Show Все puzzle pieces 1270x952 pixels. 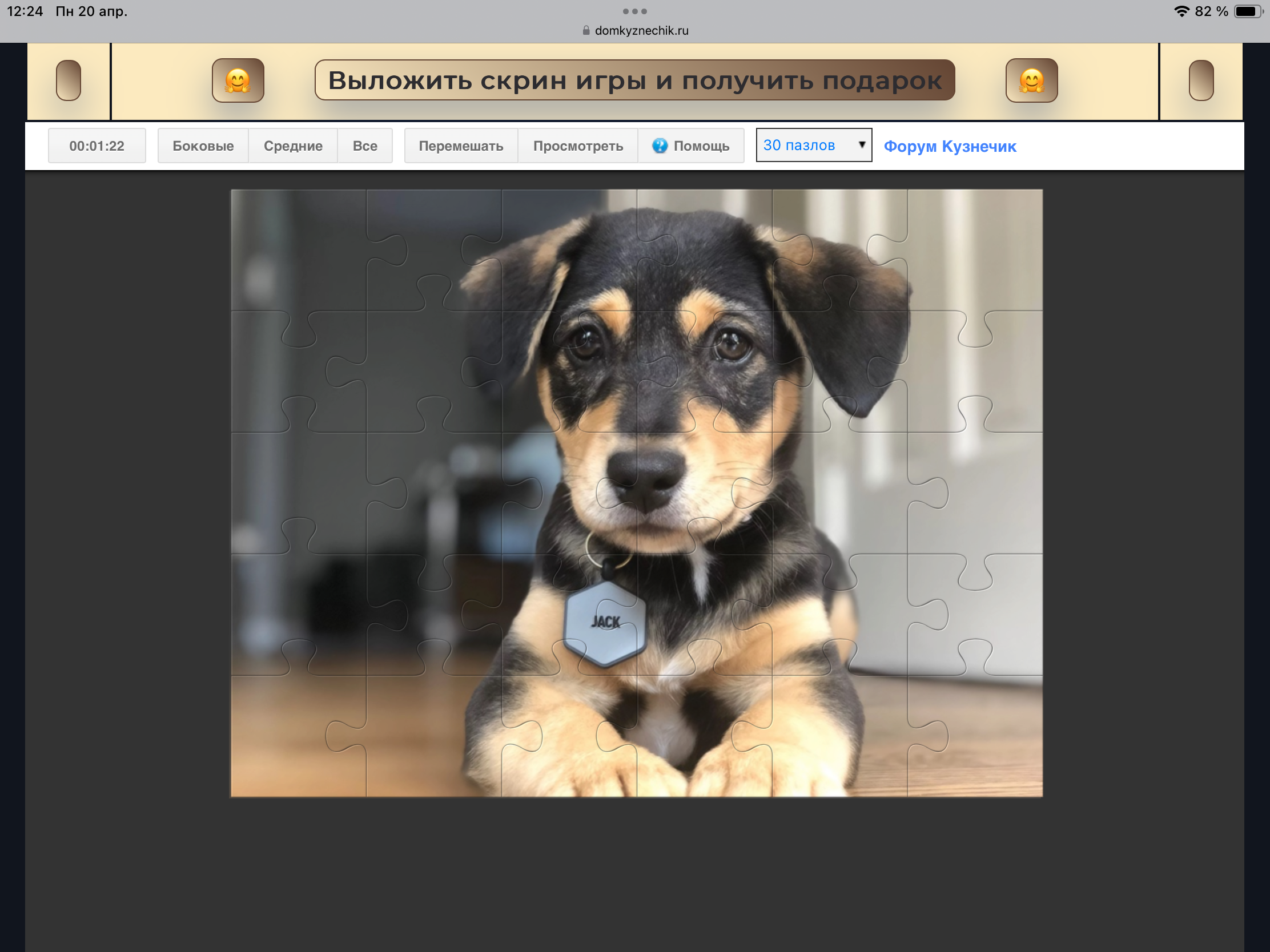click(x=365, y=146)
